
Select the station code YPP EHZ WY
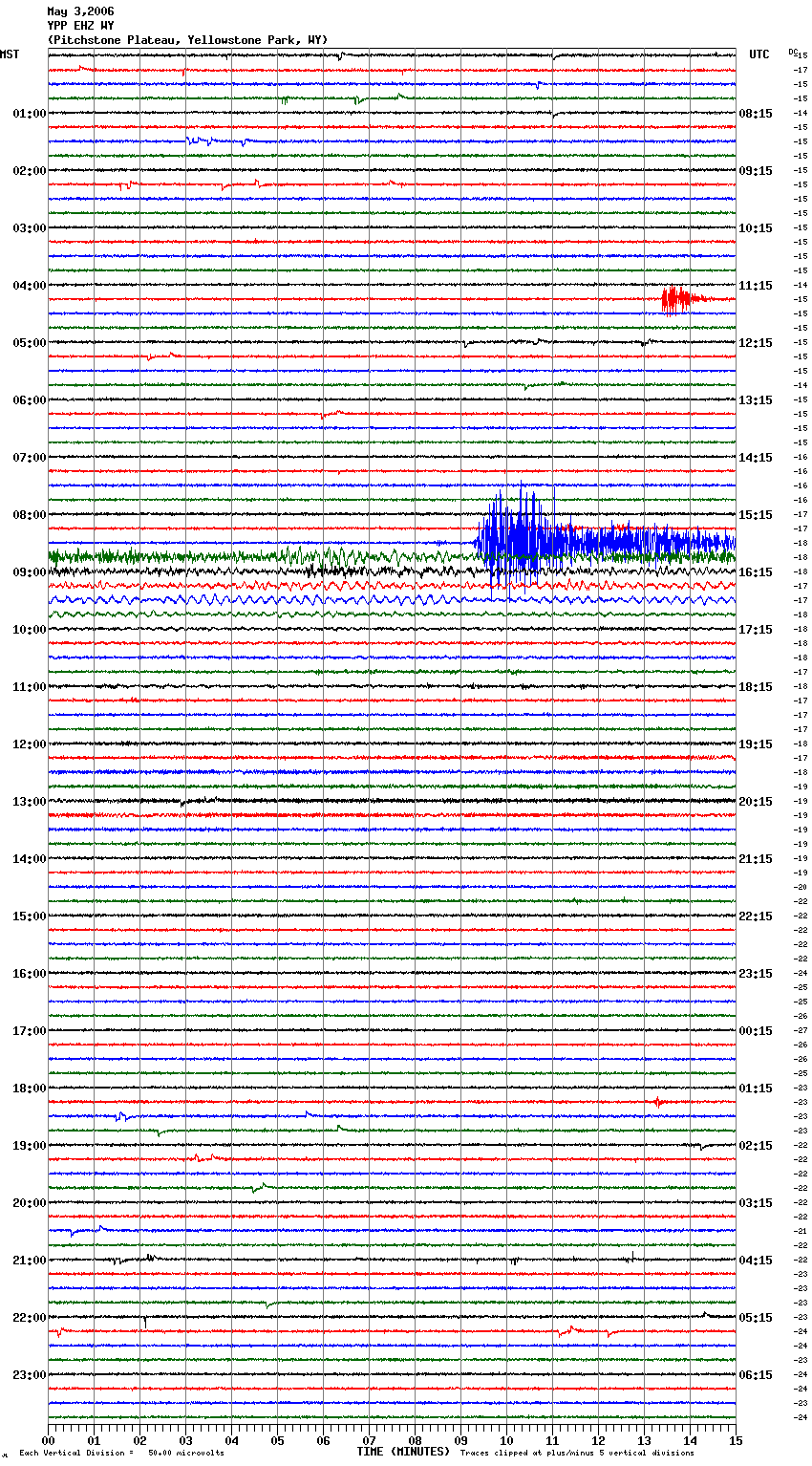[x=80, y=26]
